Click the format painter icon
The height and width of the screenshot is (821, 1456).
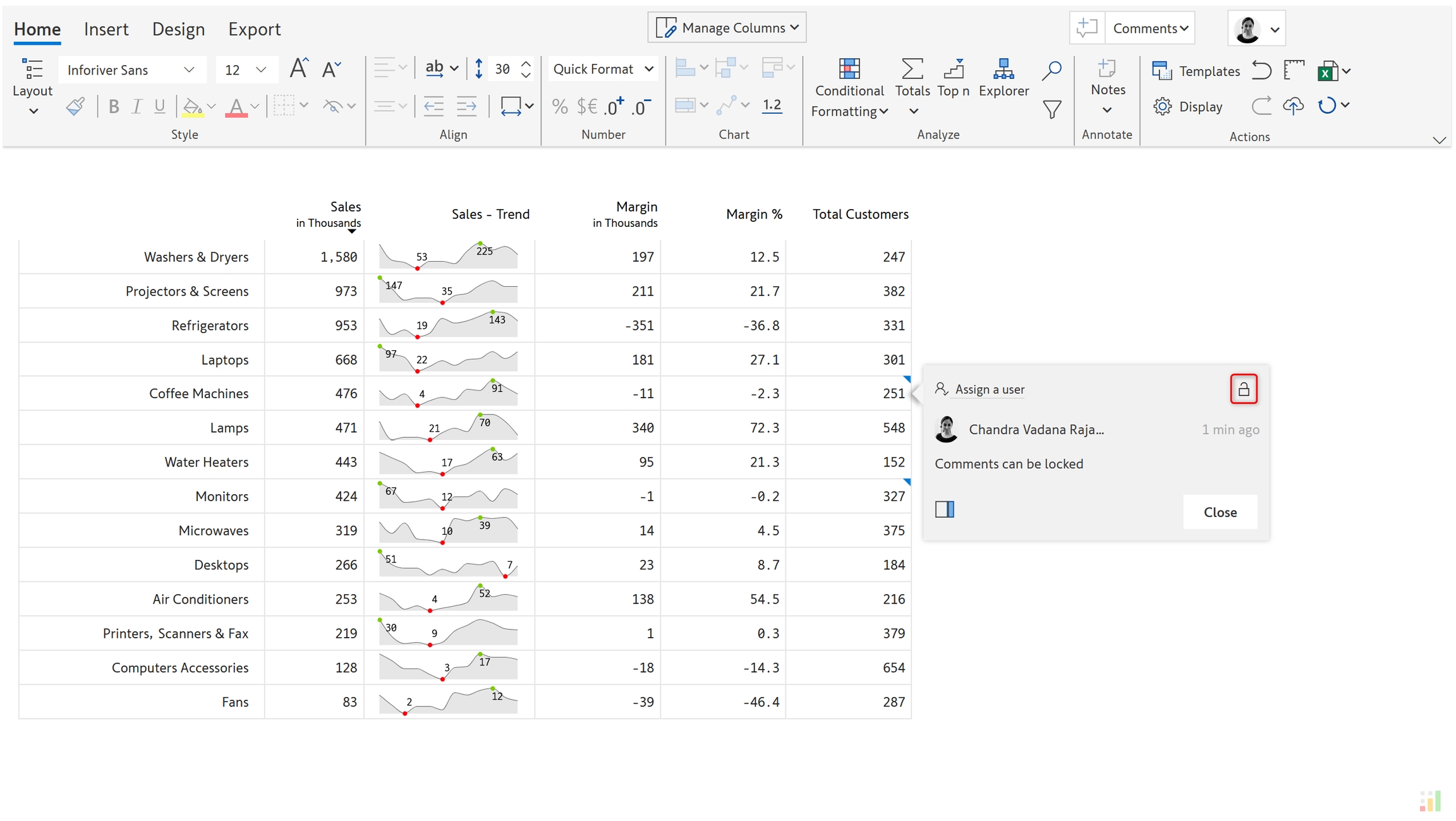point(75,106)
